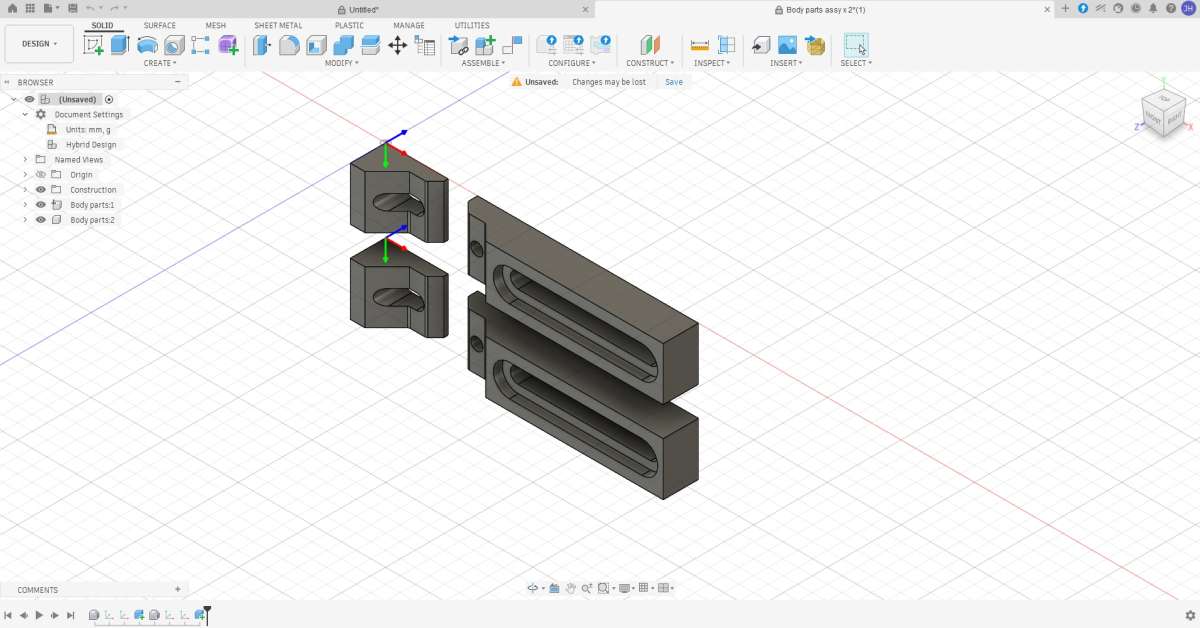Open the Change Parameters tool

click(x=425, y=45)
